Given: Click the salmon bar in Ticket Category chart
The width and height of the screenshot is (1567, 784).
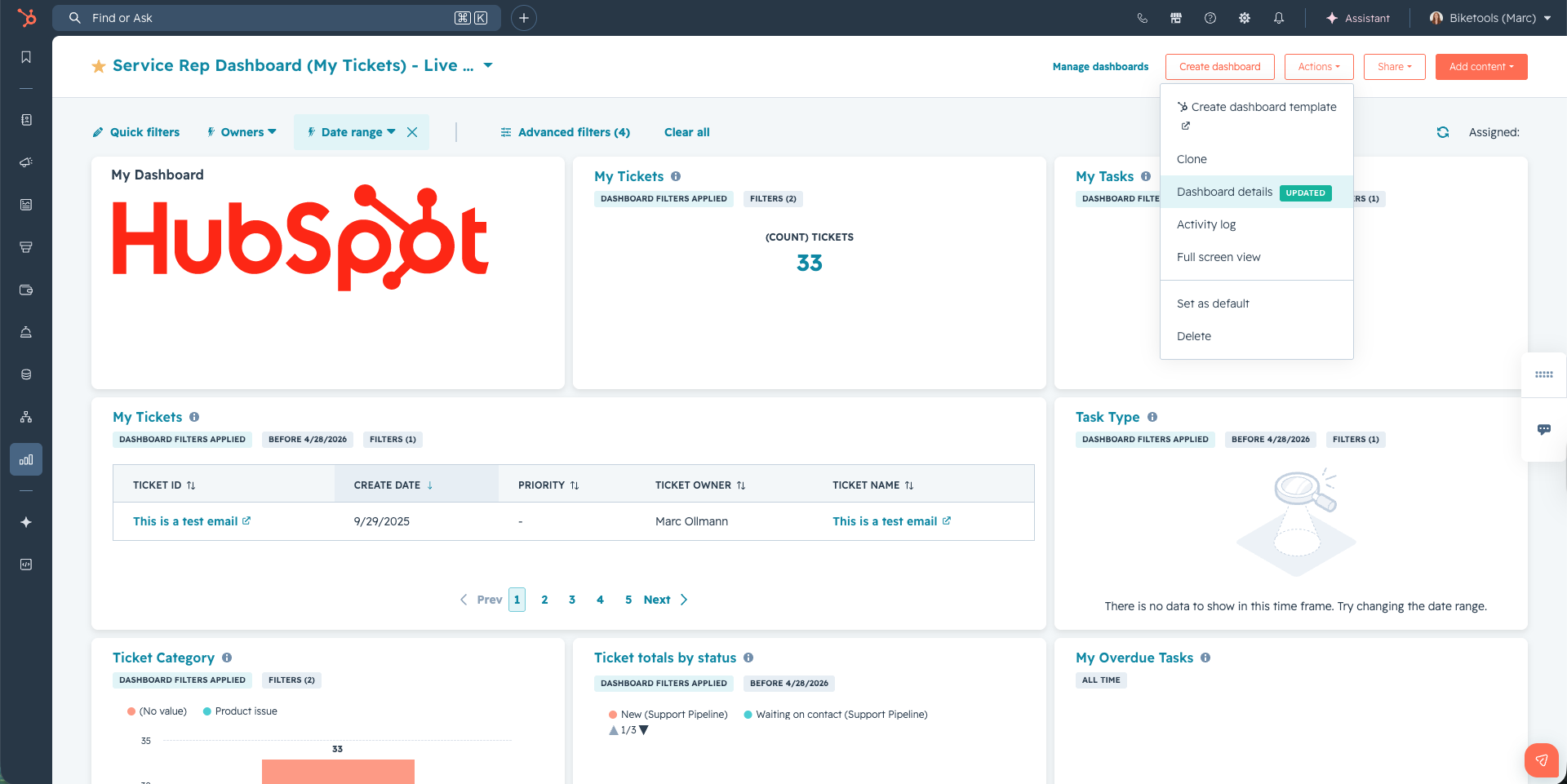Looking at the screenshot, I should (x=338, y=772).
